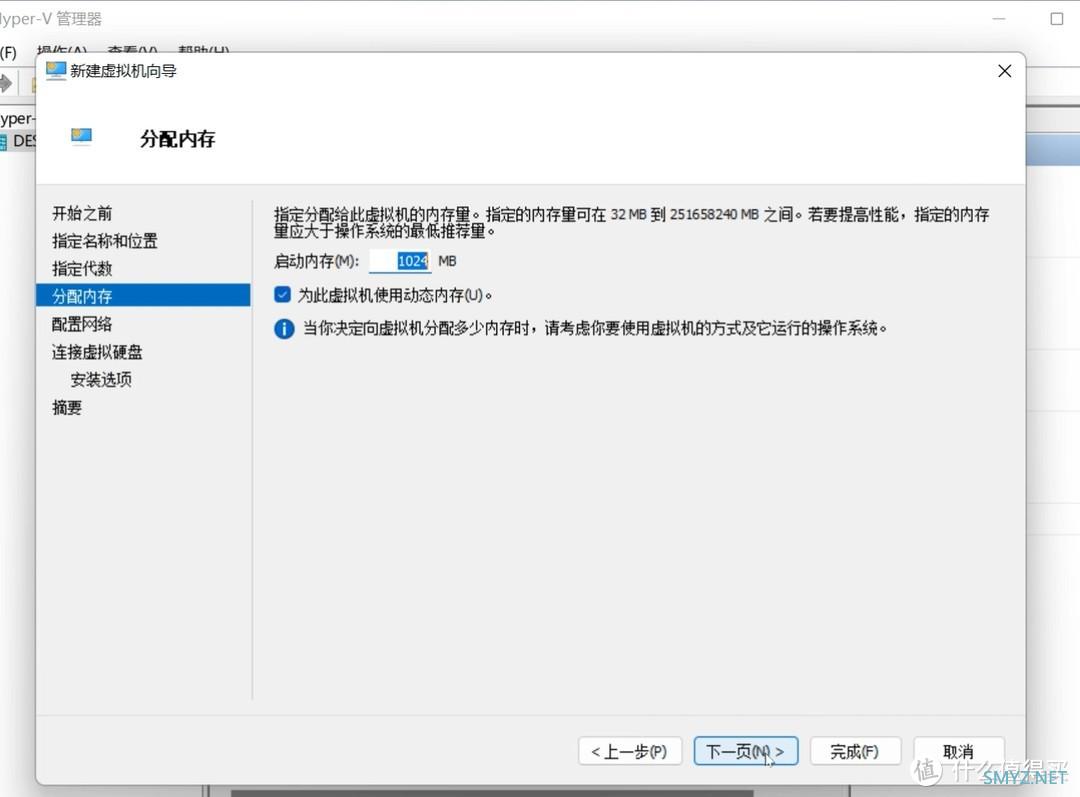Select the highlighted 分配内存 step
Screen dimensions: 1080x797
[x=82, y=296]
